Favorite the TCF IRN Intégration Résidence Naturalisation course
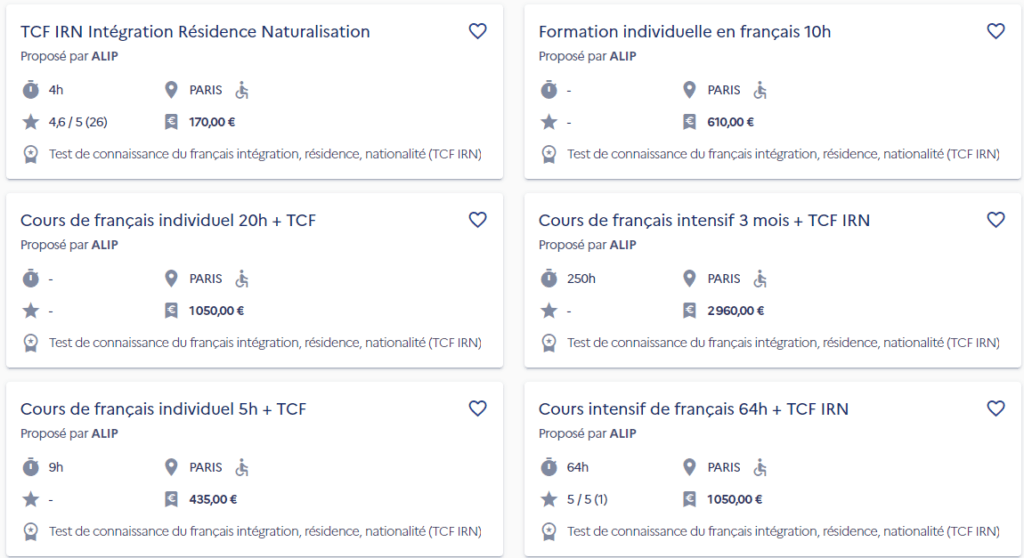The height and width of the screenshot is (558, 1024). (477, 31)
